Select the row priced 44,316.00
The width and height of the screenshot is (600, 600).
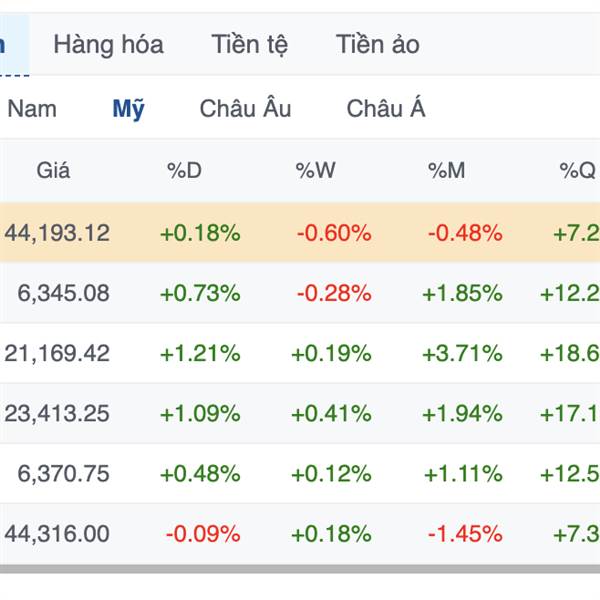[300, 534]
